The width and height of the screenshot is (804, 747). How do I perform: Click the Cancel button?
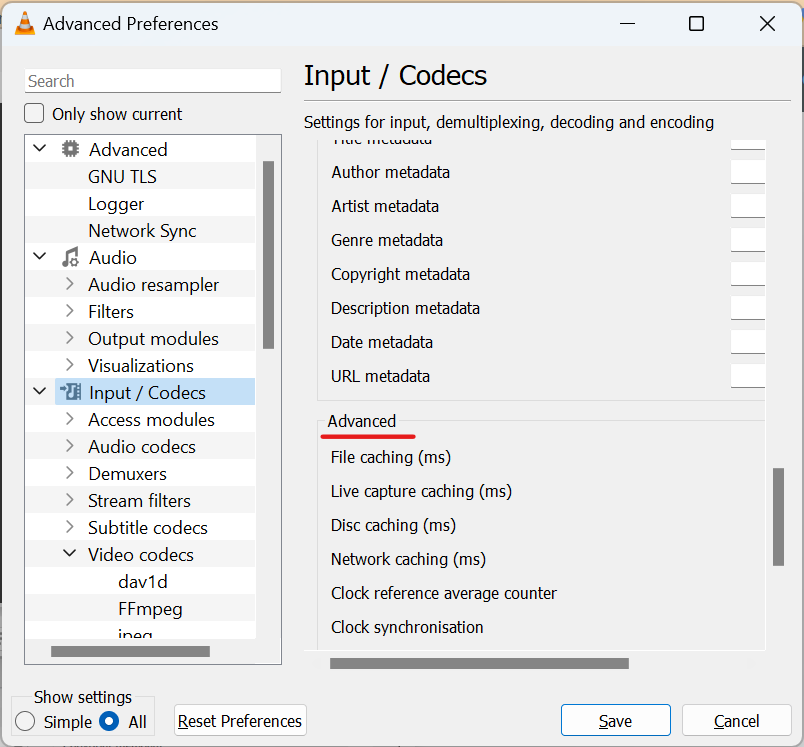tap(737, 720)
